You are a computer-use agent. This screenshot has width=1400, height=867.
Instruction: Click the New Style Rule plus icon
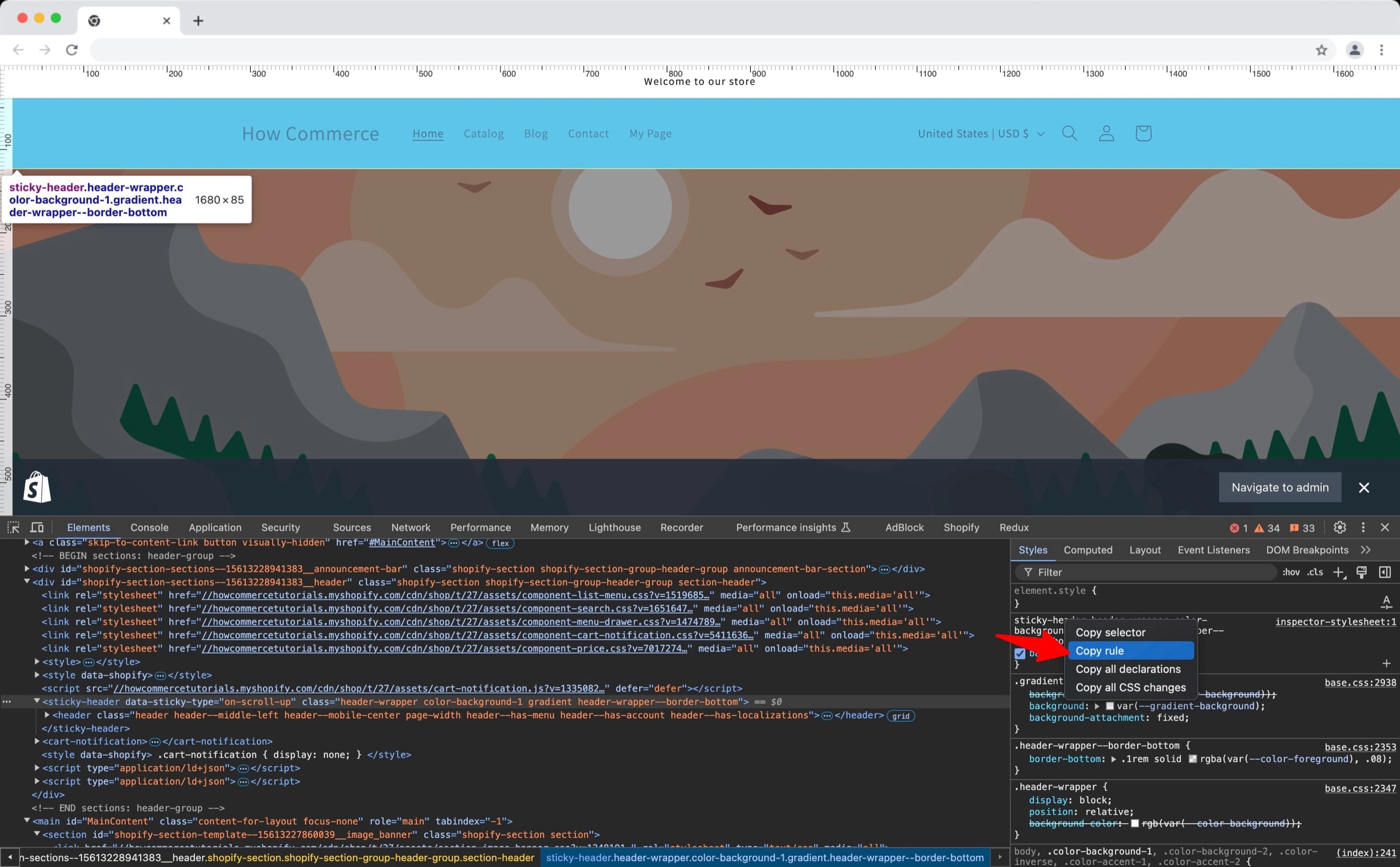(1339, 572)
